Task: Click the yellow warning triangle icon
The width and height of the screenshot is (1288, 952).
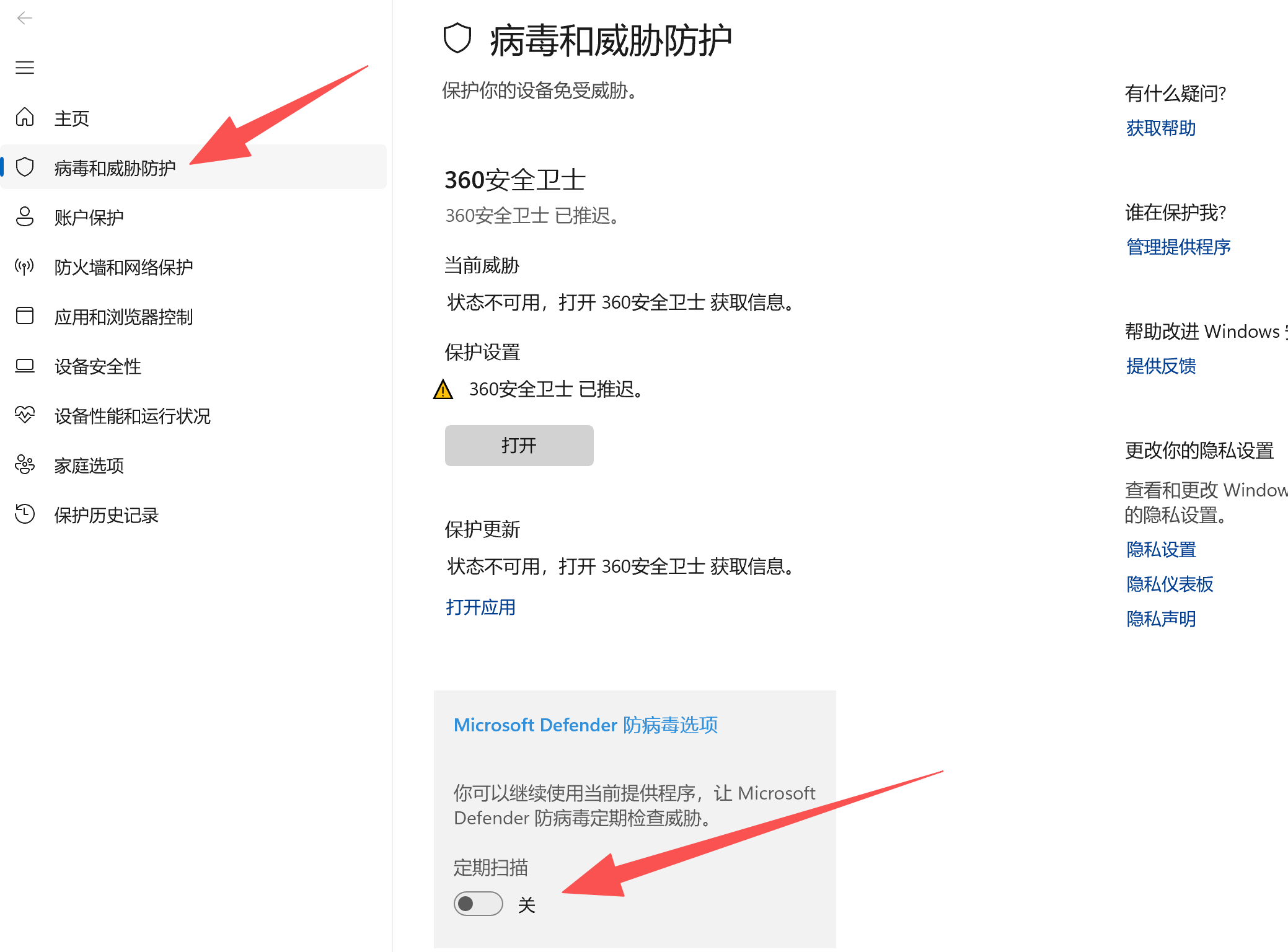Action: (443, 389)
